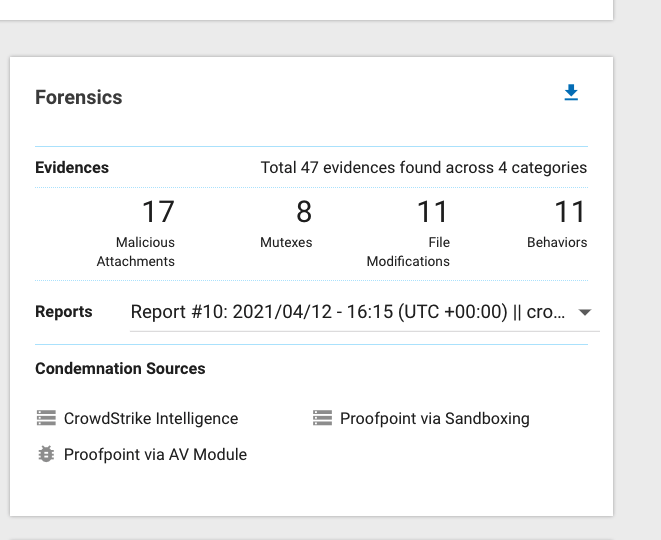Select the Behaviors category label
Viewport: 661px width, 540px height.
557,242
